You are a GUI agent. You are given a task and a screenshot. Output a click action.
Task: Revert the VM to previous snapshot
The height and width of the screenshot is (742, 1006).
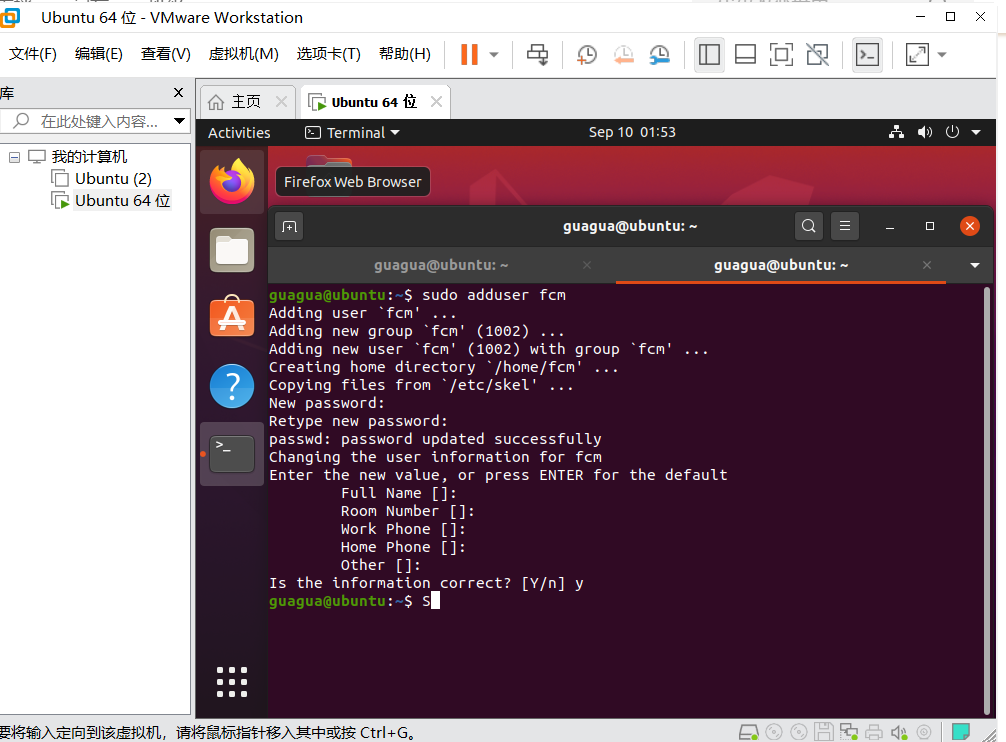[623, 55]
